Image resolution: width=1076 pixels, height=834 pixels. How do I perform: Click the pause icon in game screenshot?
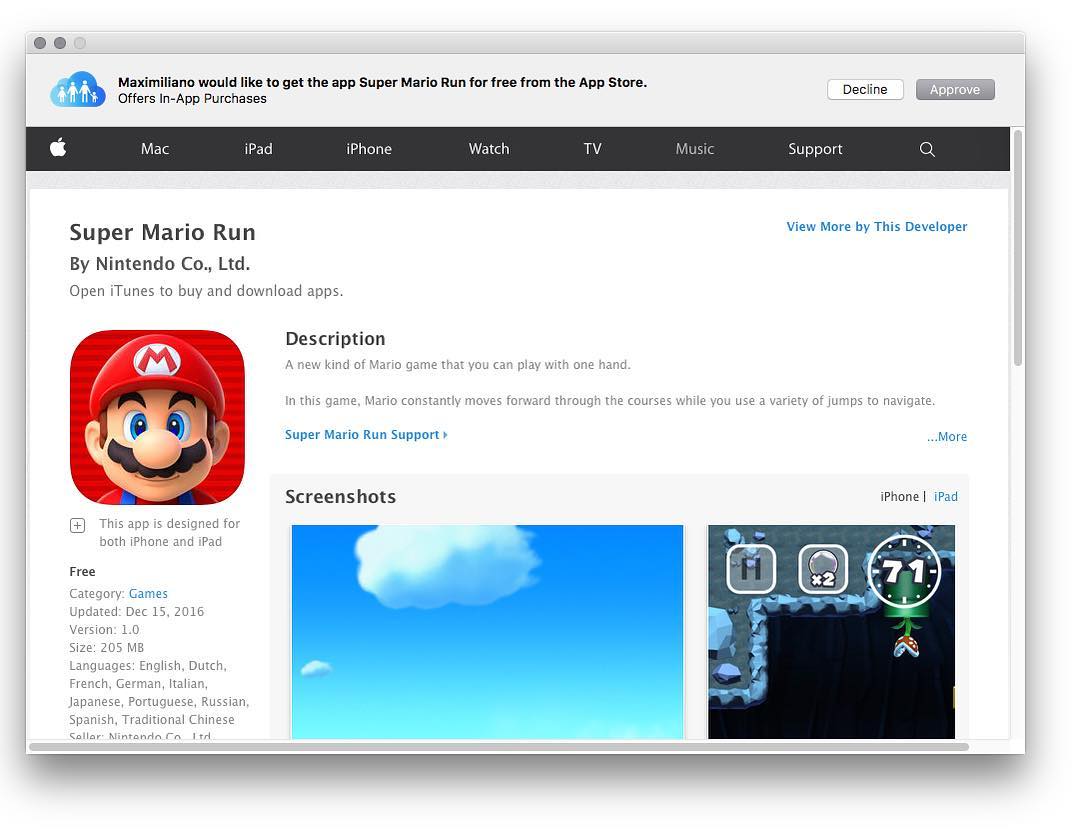tap(751, 568)
